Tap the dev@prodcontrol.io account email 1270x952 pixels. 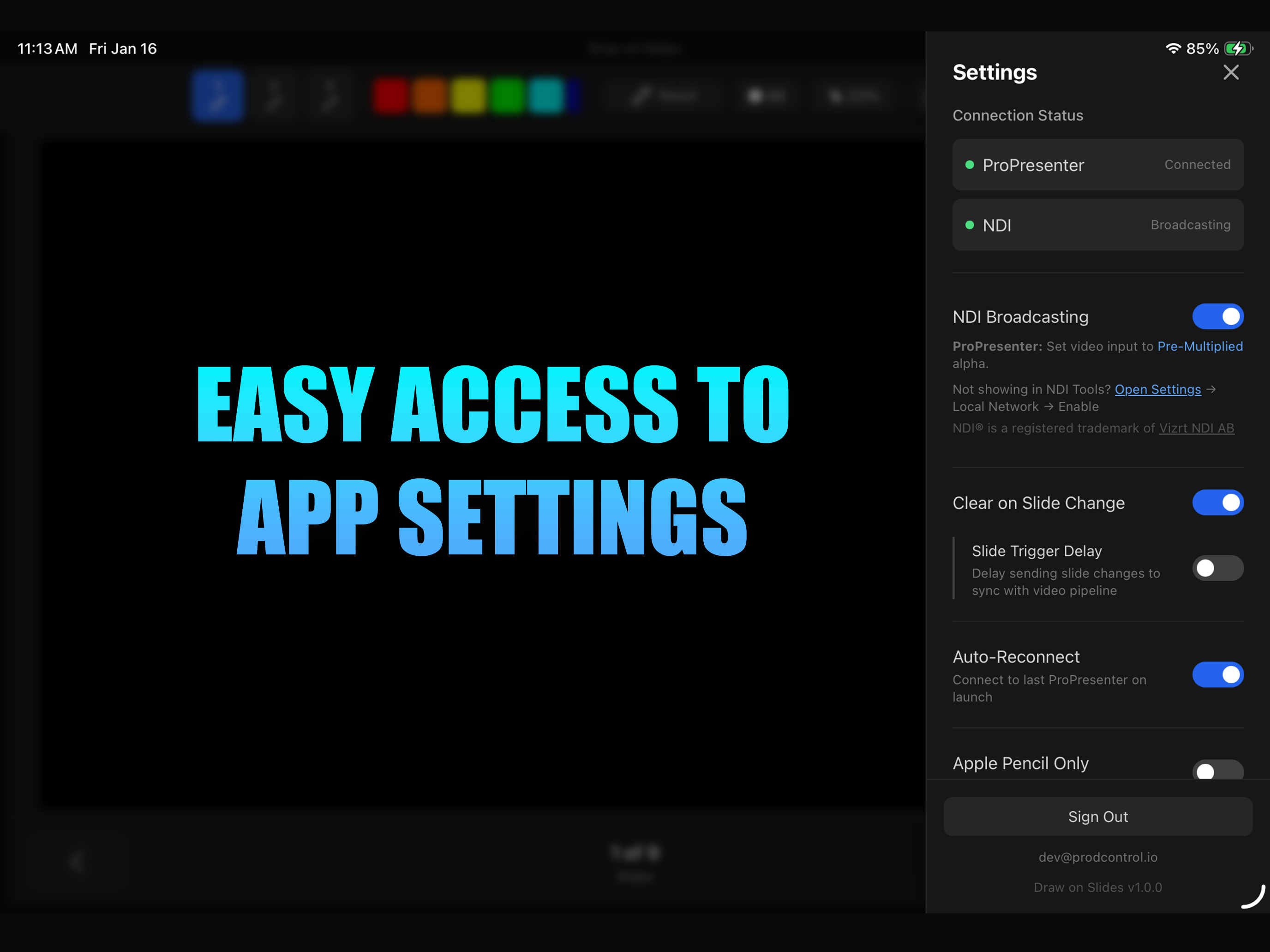click(x=1098, y=857)
